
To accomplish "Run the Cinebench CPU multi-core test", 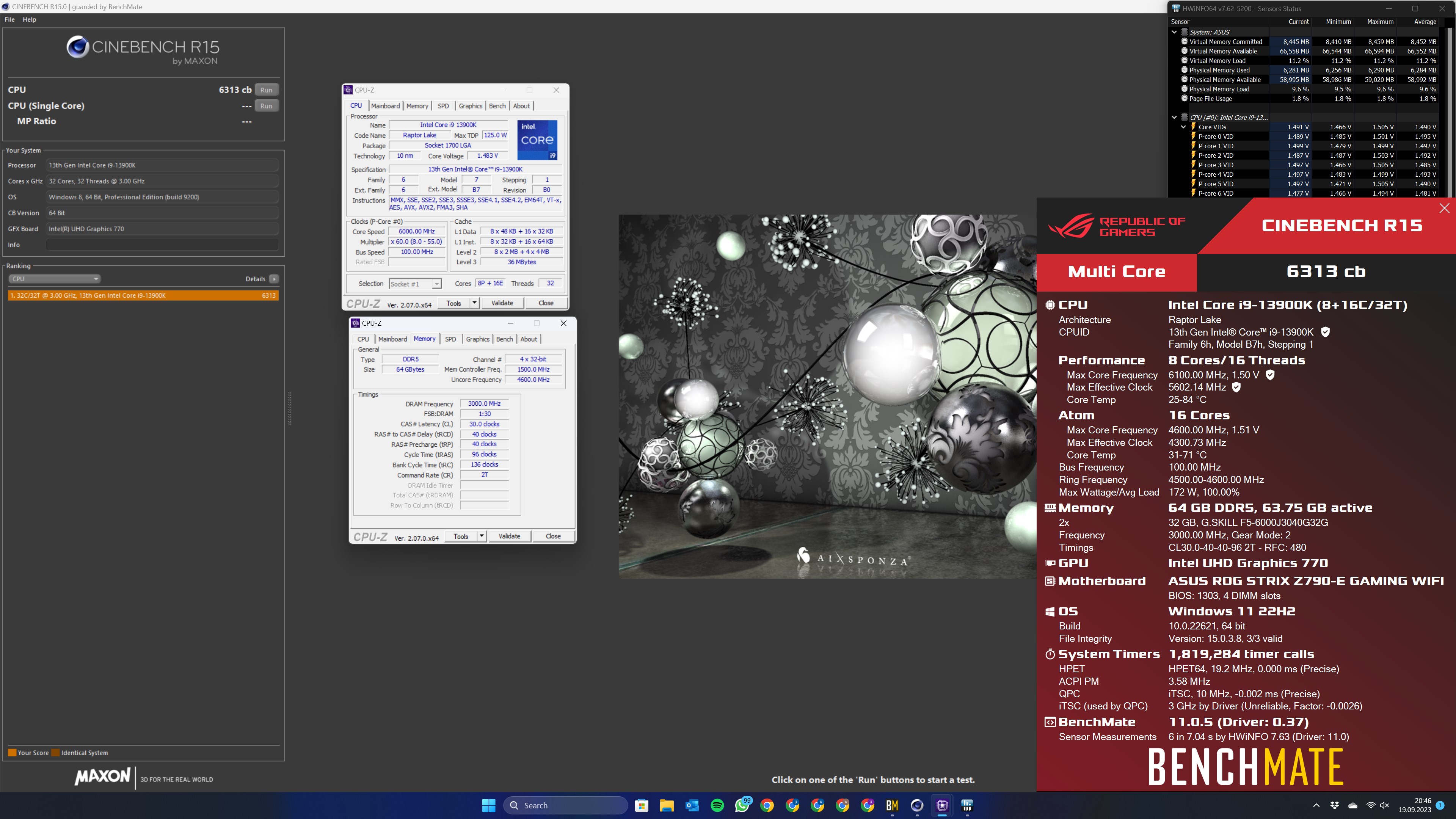I will click(x=266, y=90).
